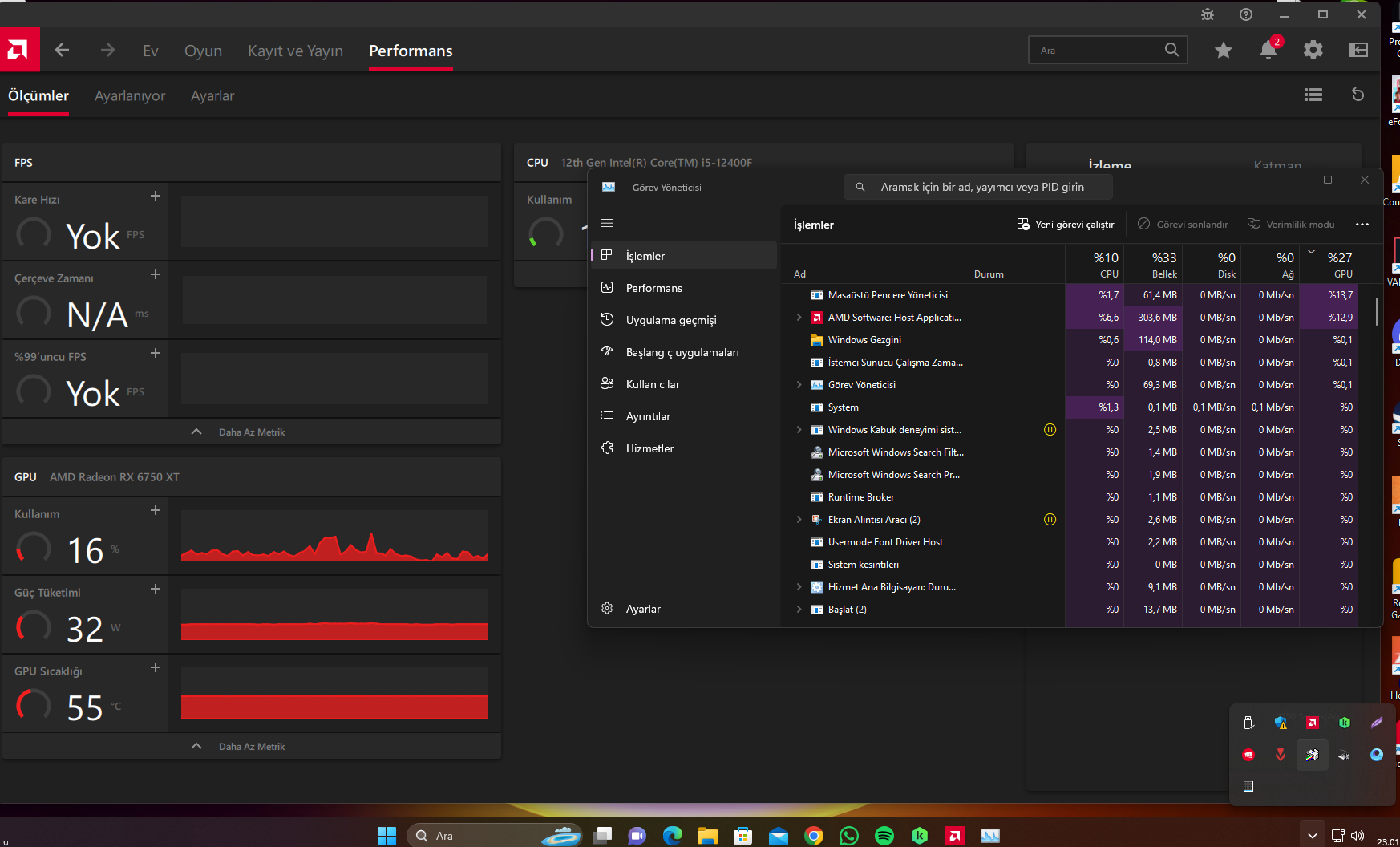Add %99'uncu FPS metric with plus
1400x847 pixels.
(x=156, y=353)
